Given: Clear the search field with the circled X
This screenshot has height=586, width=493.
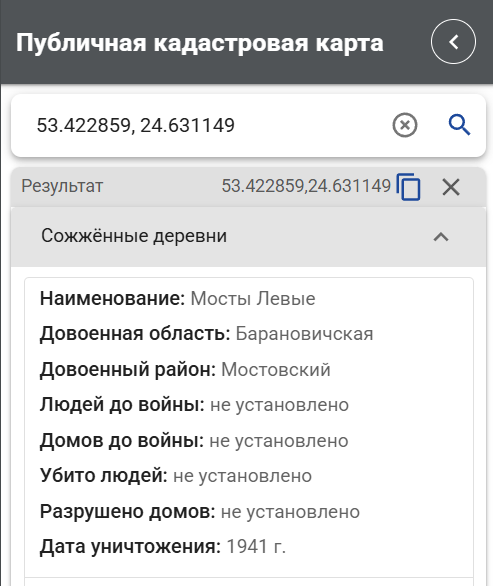Looking at the screenshot, I should (405, 125).
